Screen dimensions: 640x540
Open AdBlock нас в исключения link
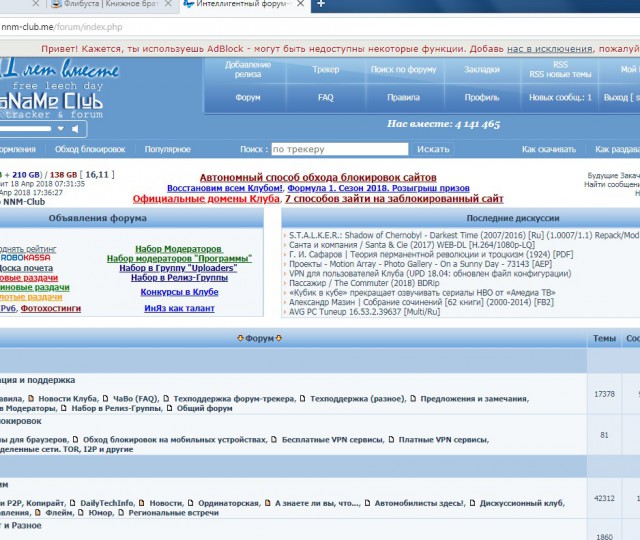pos(549,49)
